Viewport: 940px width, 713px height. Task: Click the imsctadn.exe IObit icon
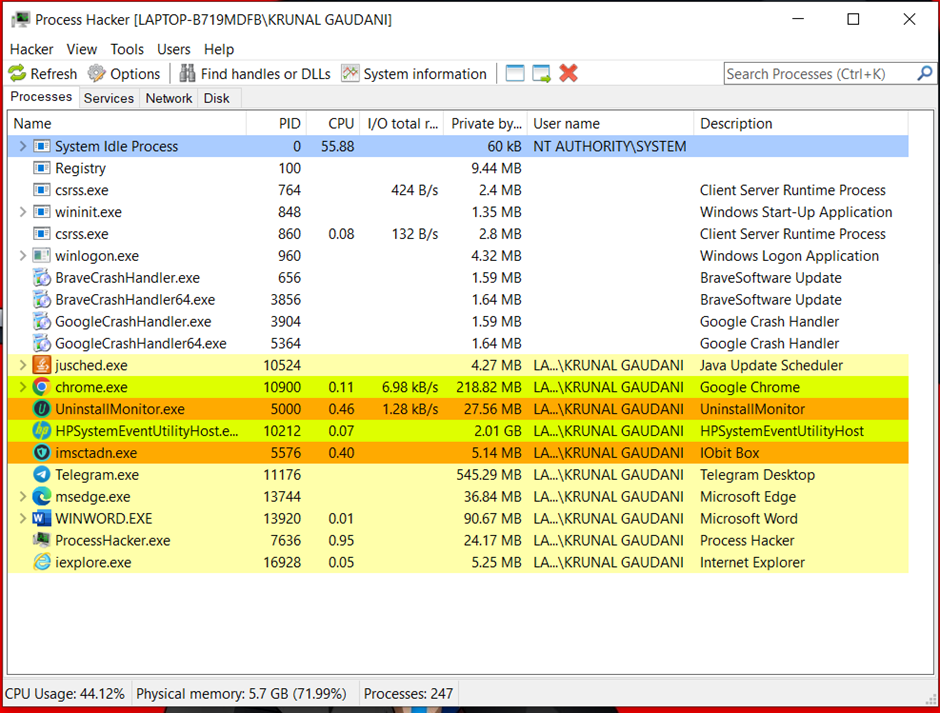click(x=41, y=453)
